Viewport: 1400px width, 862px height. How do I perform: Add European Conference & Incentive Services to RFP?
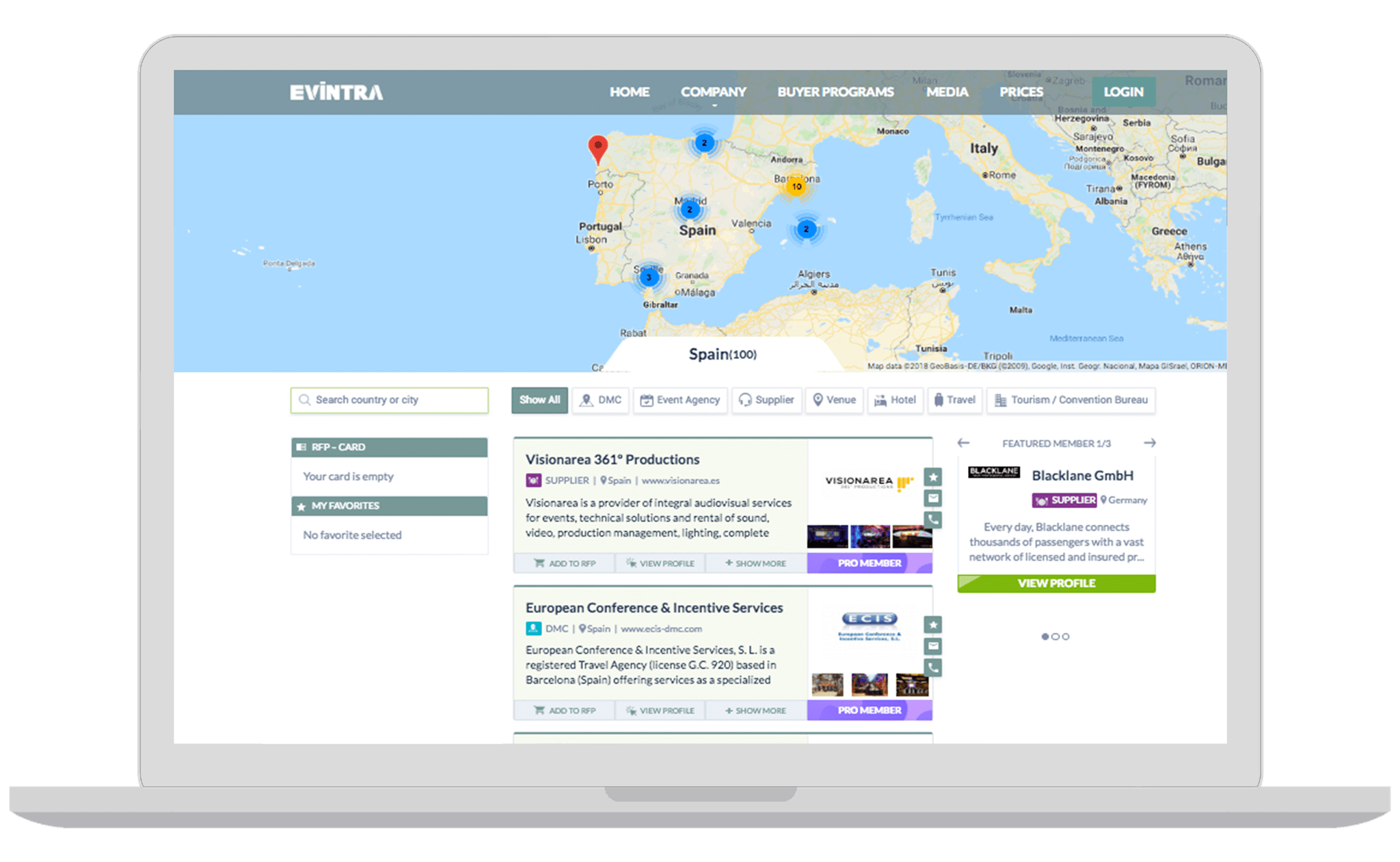(x=565, y=711)
